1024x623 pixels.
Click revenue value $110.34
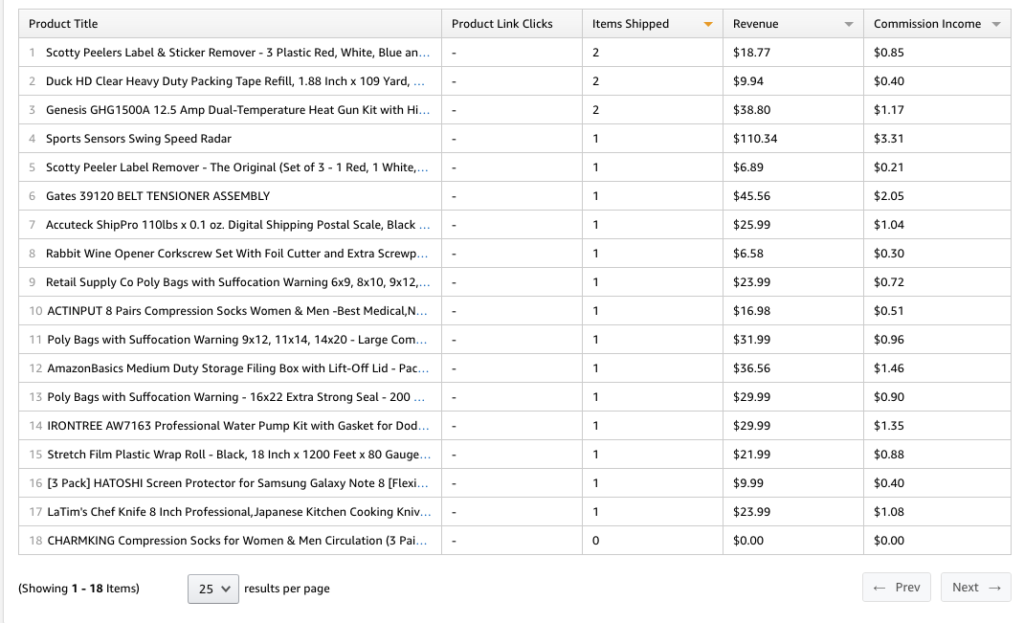point(755,138)
